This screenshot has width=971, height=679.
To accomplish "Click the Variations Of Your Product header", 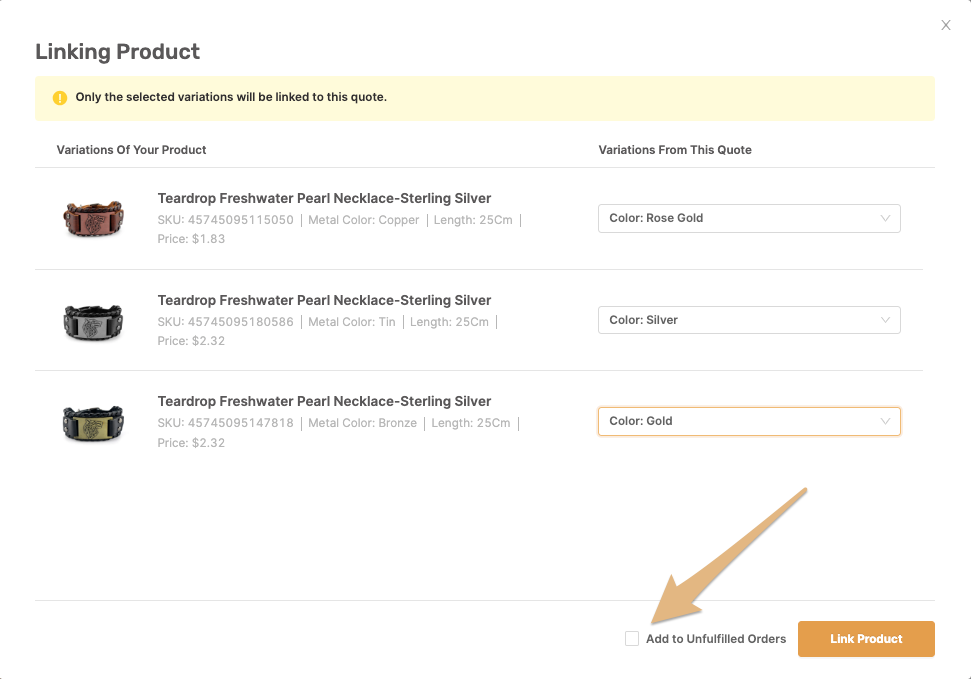I will 131,150.
